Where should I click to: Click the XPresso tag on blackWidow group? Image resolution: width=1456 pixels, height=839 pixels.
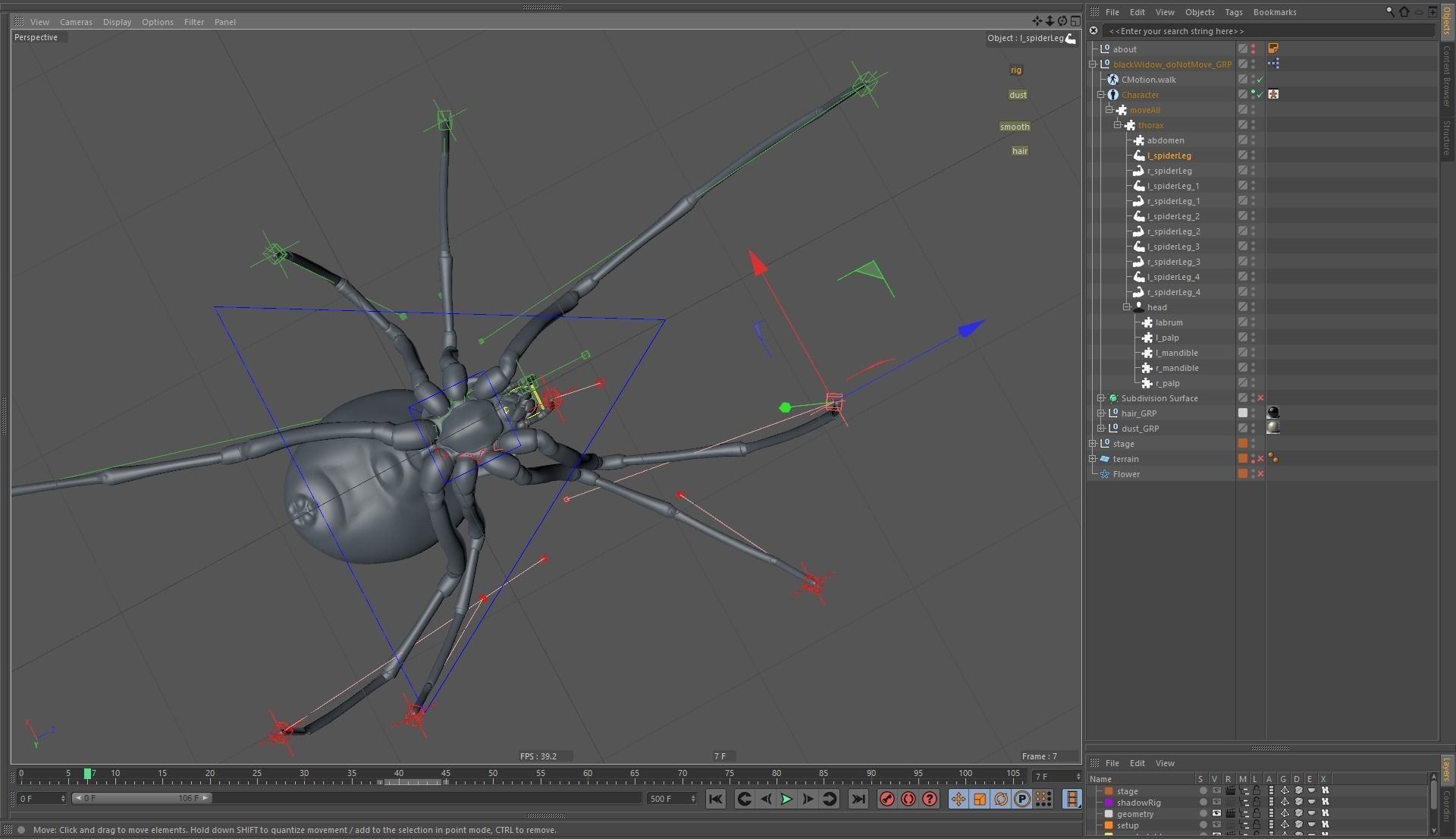point(1273,64)
